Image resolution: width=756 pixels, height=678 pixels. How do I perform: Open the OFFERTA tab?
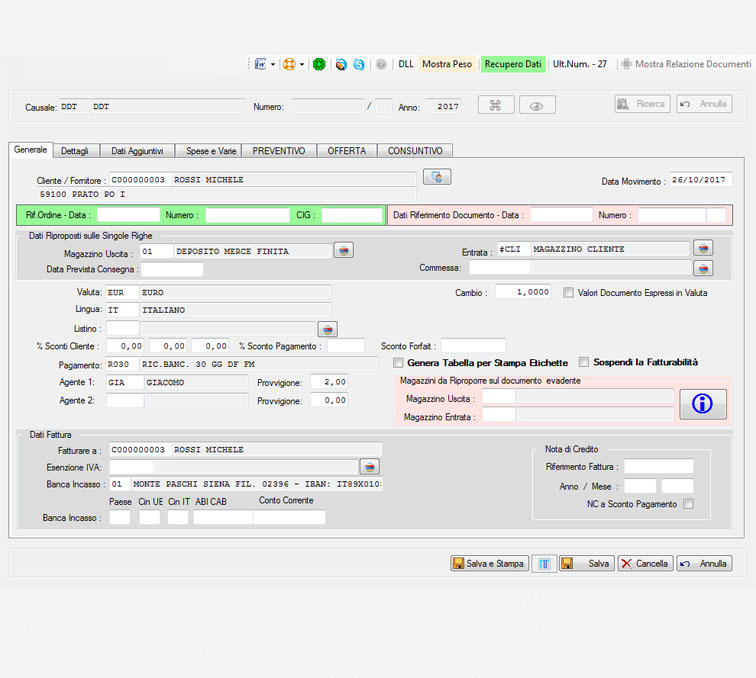(347, 151)
